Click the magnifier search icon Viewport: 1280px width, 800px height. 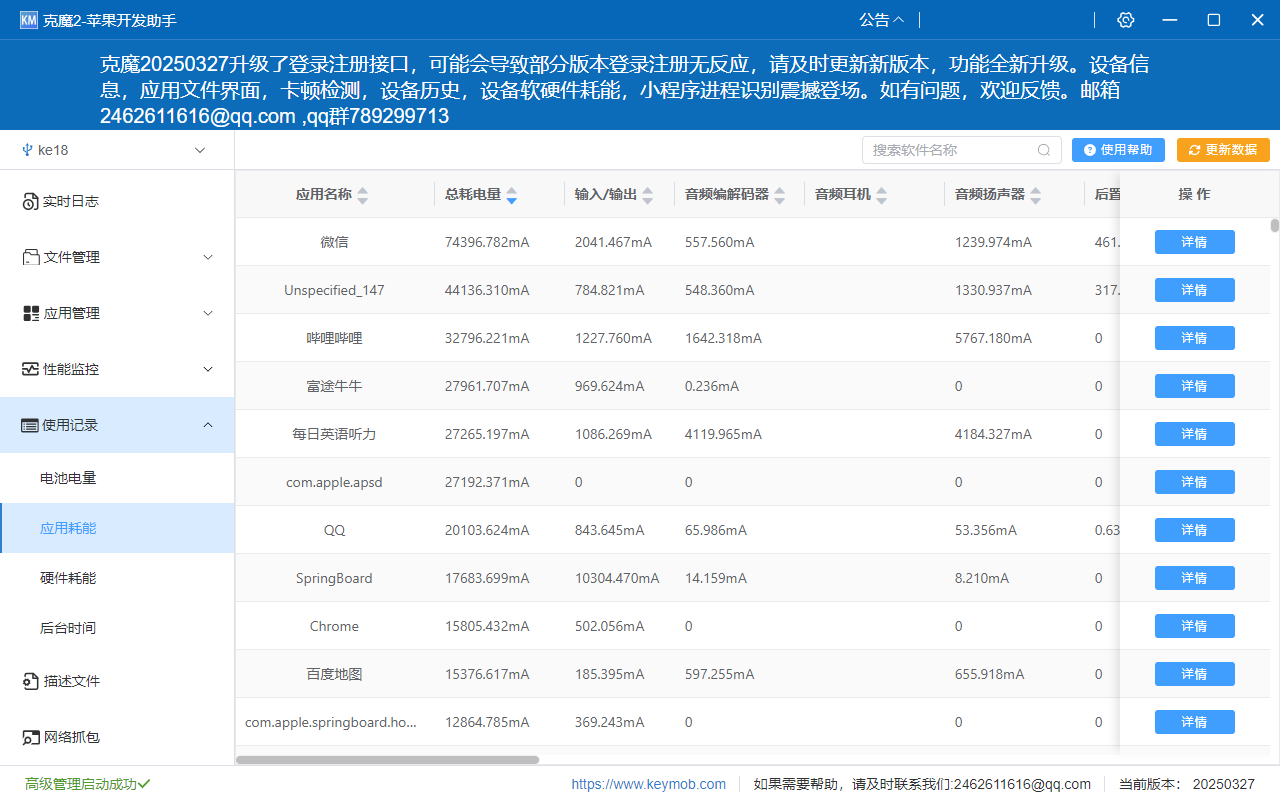pyautogui.click(x=1044, y=150)
